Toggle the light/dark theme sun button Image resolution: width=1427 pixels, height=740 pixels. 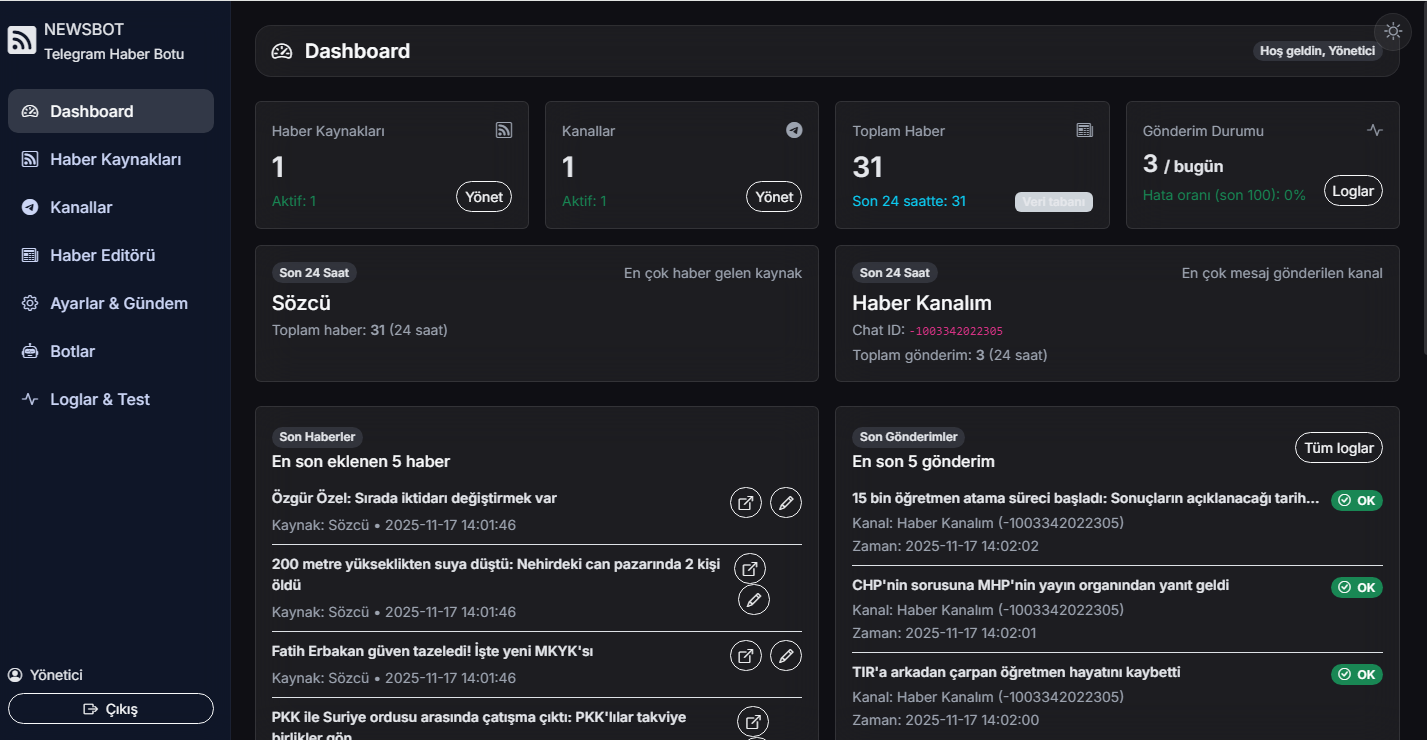[1393, 30]
